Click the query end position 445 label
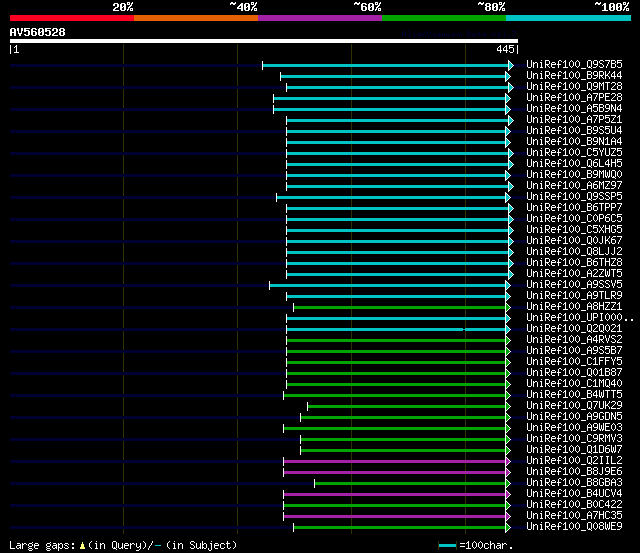640x553 pixels. (x=505, y=49)
